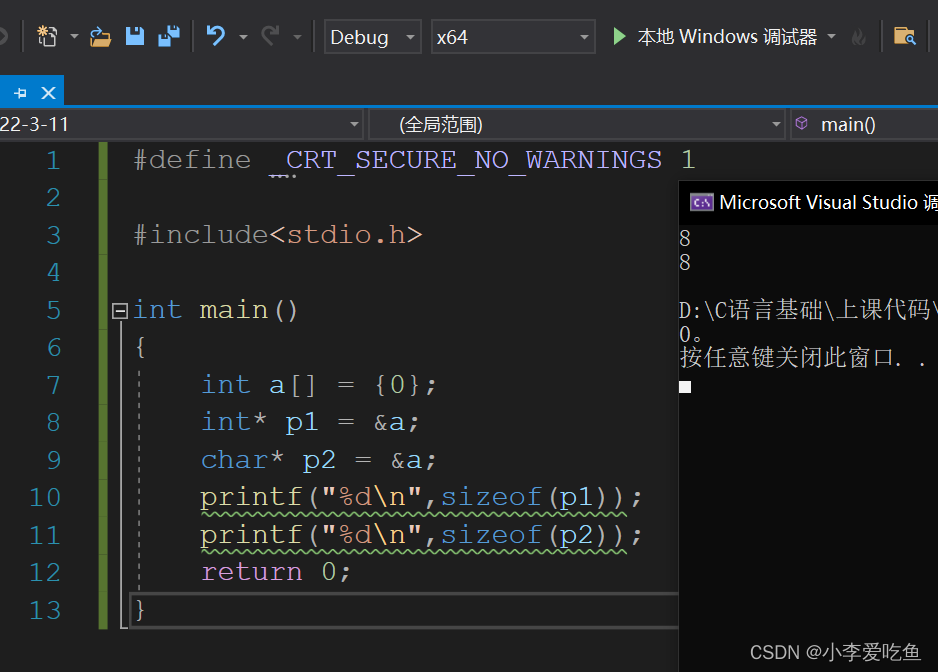
Task: Start the 本地 Windows 调试器 debugger
Action: point(727,37)
